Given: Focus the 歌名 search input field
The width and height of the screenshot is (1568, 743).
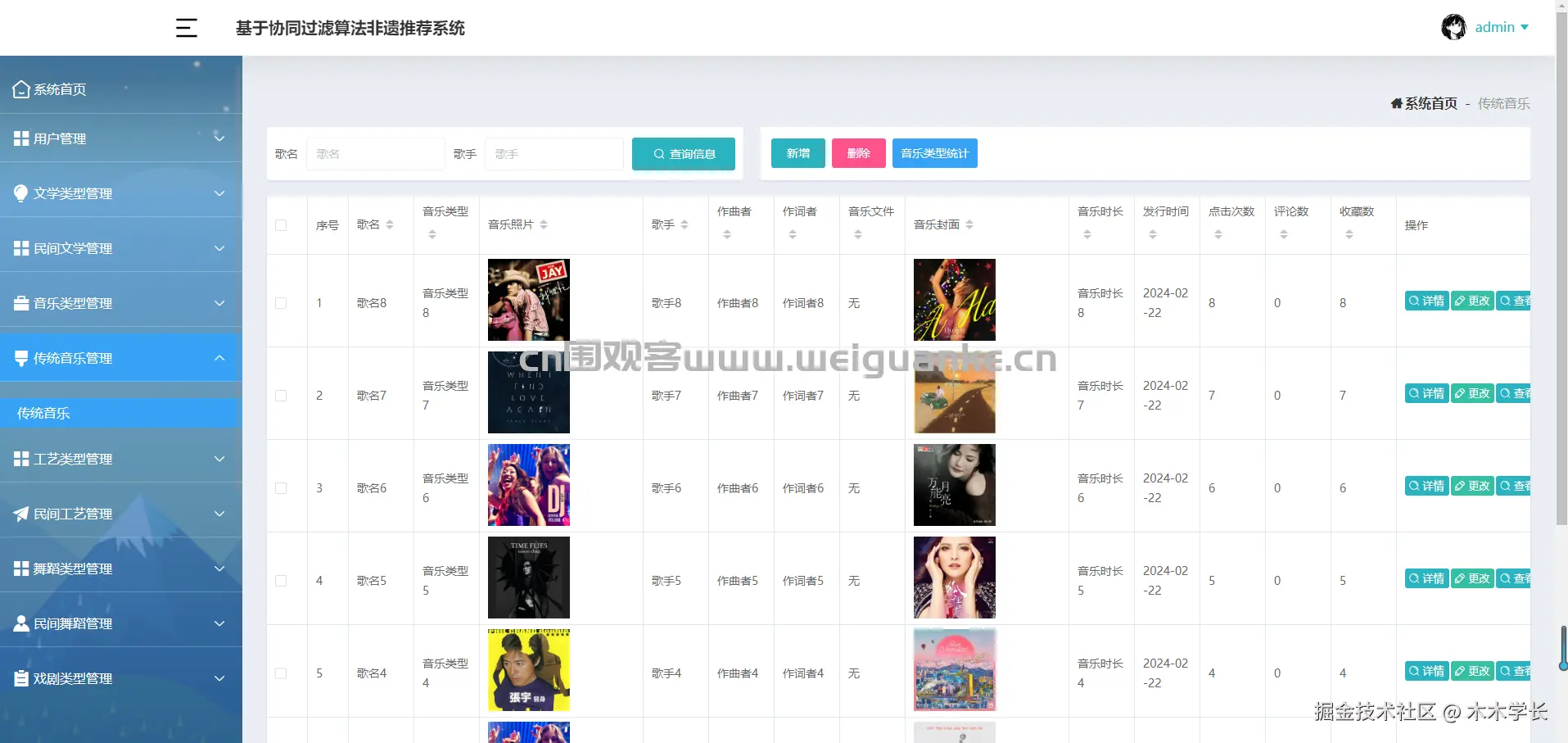Looking at the screenshot, I should (376, 154).
